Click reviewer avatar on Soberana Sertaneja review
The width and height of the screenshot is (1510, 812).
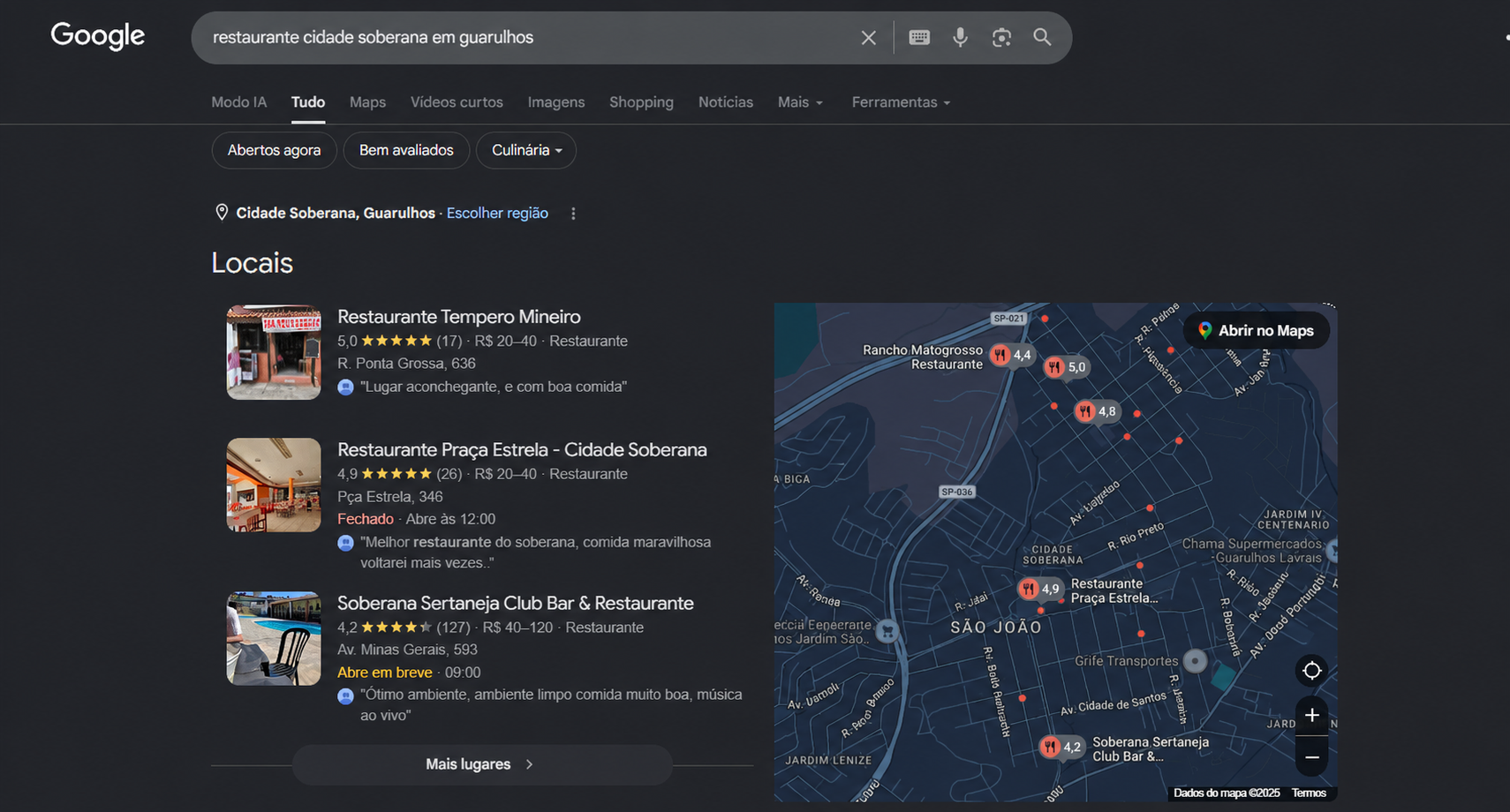click(x=345, y=695)
